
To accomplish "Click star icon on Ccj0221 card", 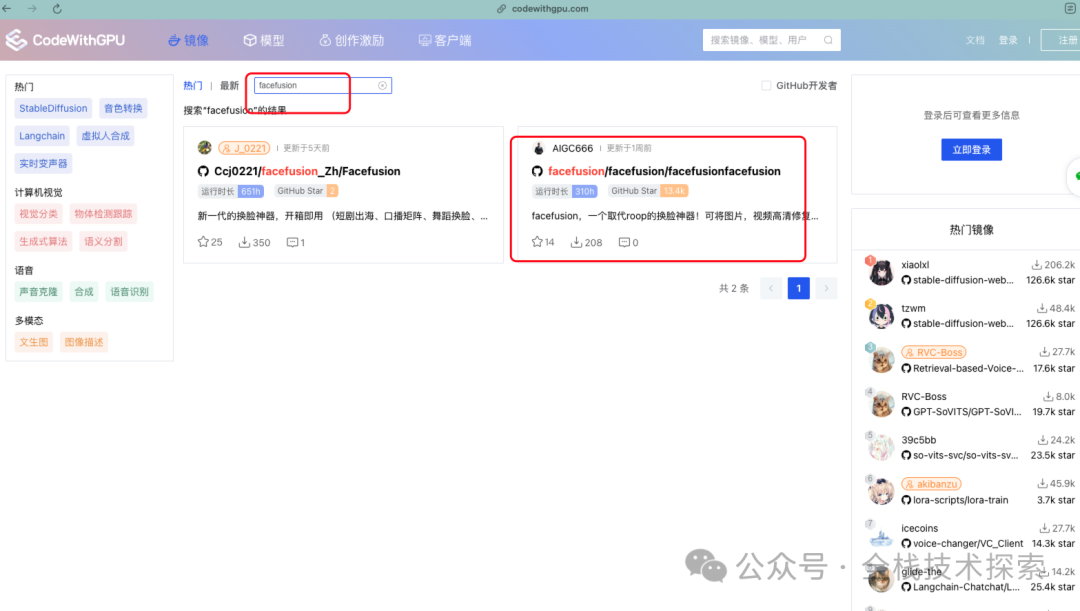I will click(202, 242).
